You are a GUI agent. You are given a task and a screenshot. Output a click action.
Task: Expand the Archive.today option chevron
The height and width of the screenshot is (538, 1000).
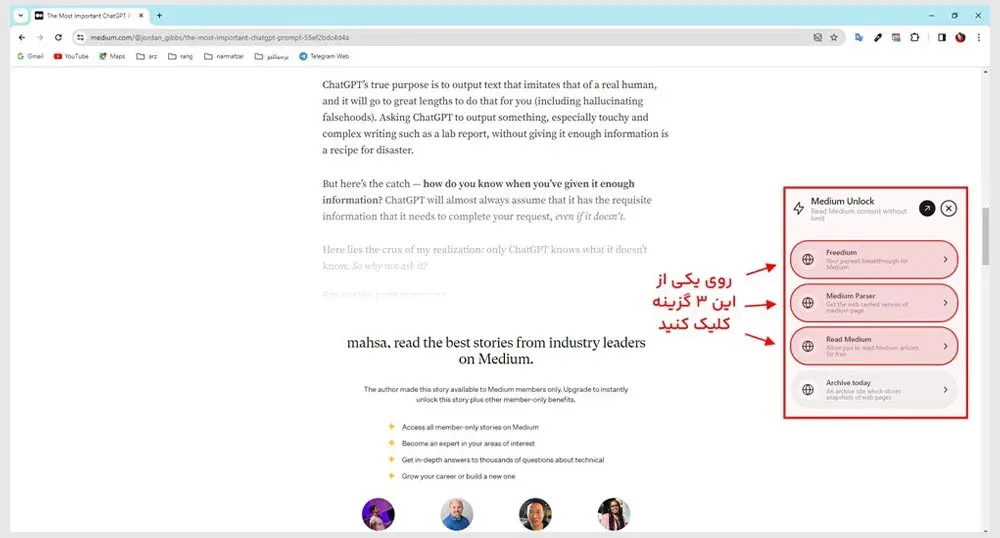945,389
